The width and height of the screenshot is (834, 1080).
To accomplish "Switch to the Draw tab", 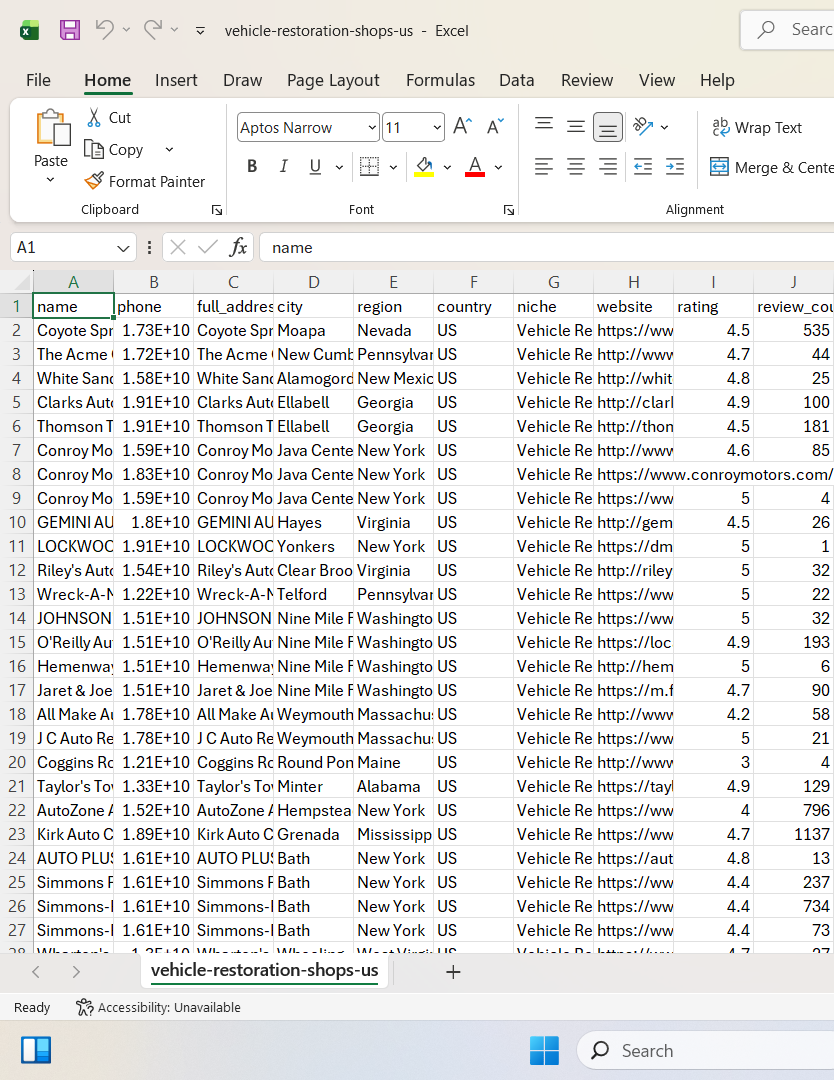I will click(x=242, y=80).
